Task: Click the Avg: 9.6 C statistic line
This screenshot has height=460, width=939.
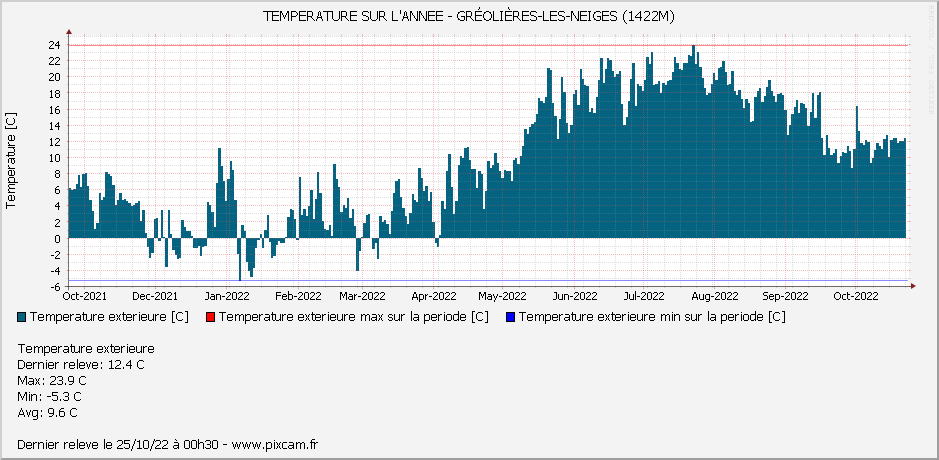Action: point(47,413)
